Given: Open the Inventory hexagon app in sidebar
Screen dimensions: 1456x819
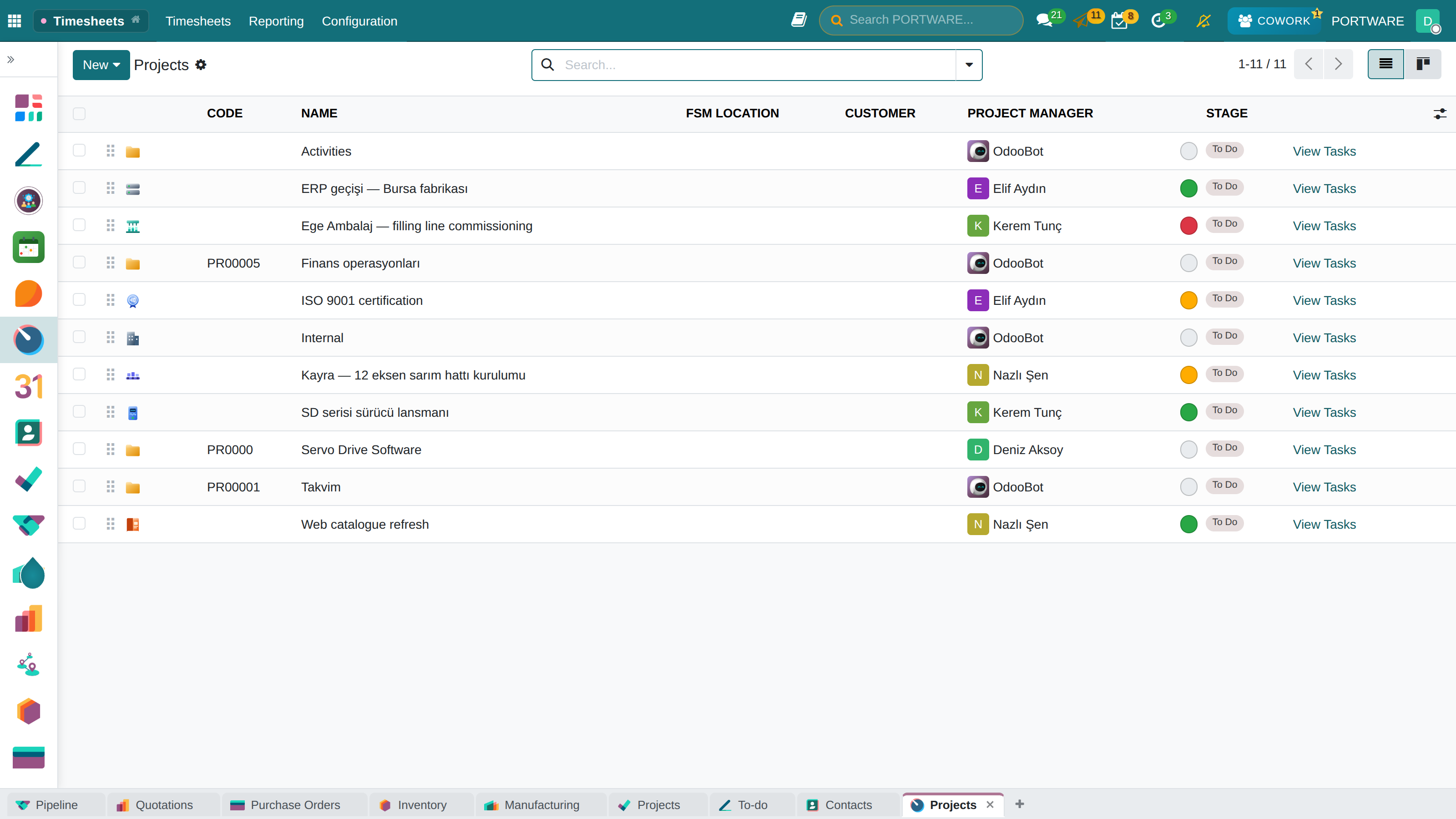Looking at the screenshot, I should coord(28,710).
